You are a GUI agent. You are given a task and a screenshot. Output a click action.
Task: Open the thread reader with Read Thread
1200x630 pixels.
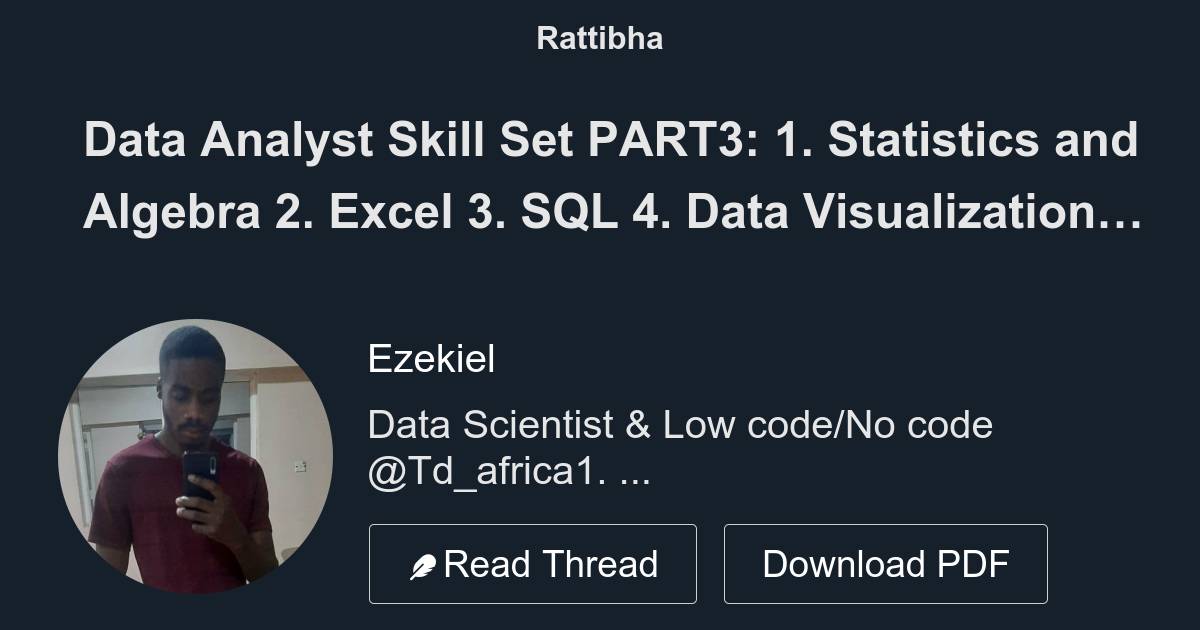pos(533,563)
